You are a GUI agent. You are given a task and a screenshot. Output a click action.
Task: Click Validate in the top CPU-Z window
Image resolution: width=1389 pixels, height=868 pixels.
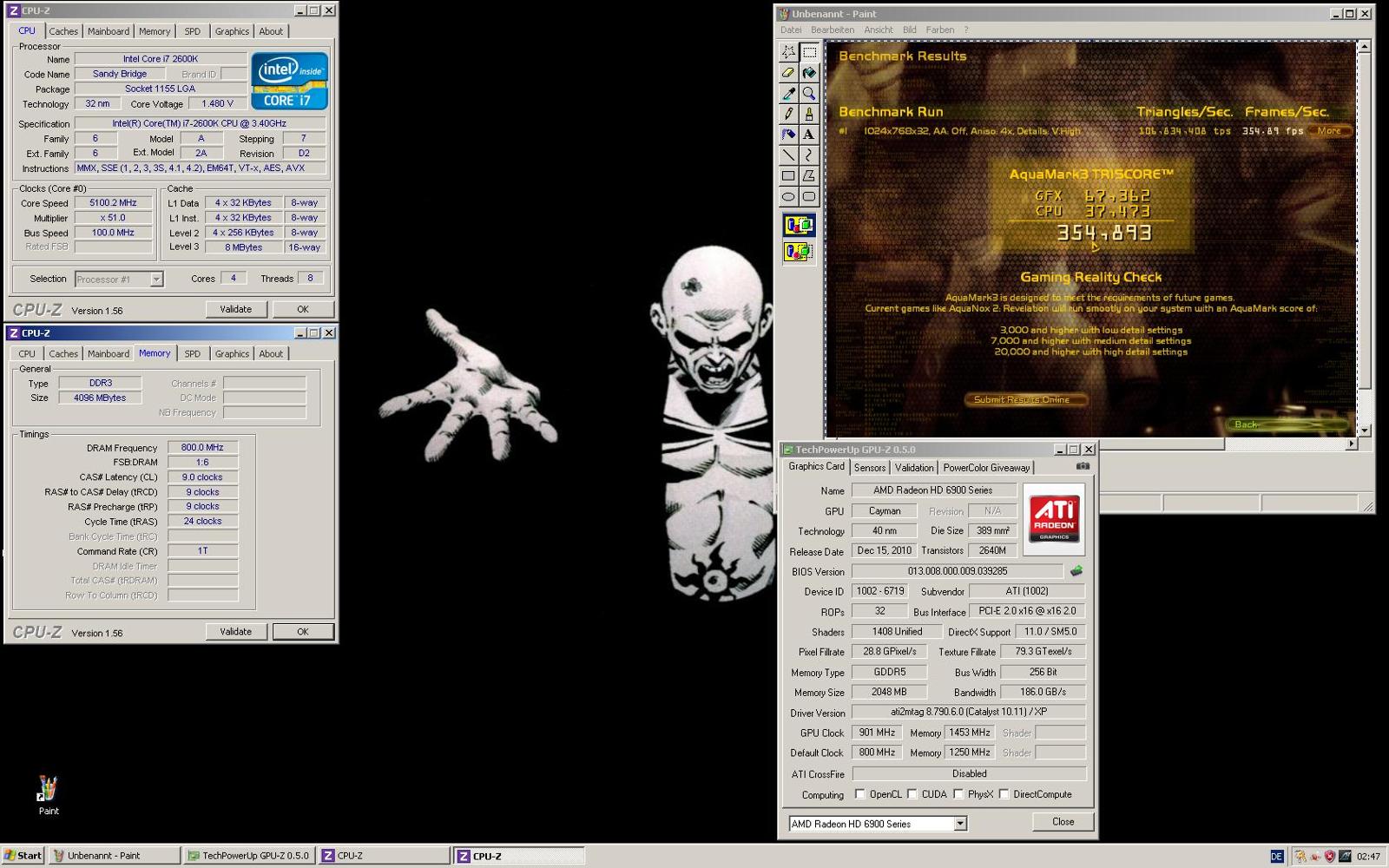pos(236,309)
